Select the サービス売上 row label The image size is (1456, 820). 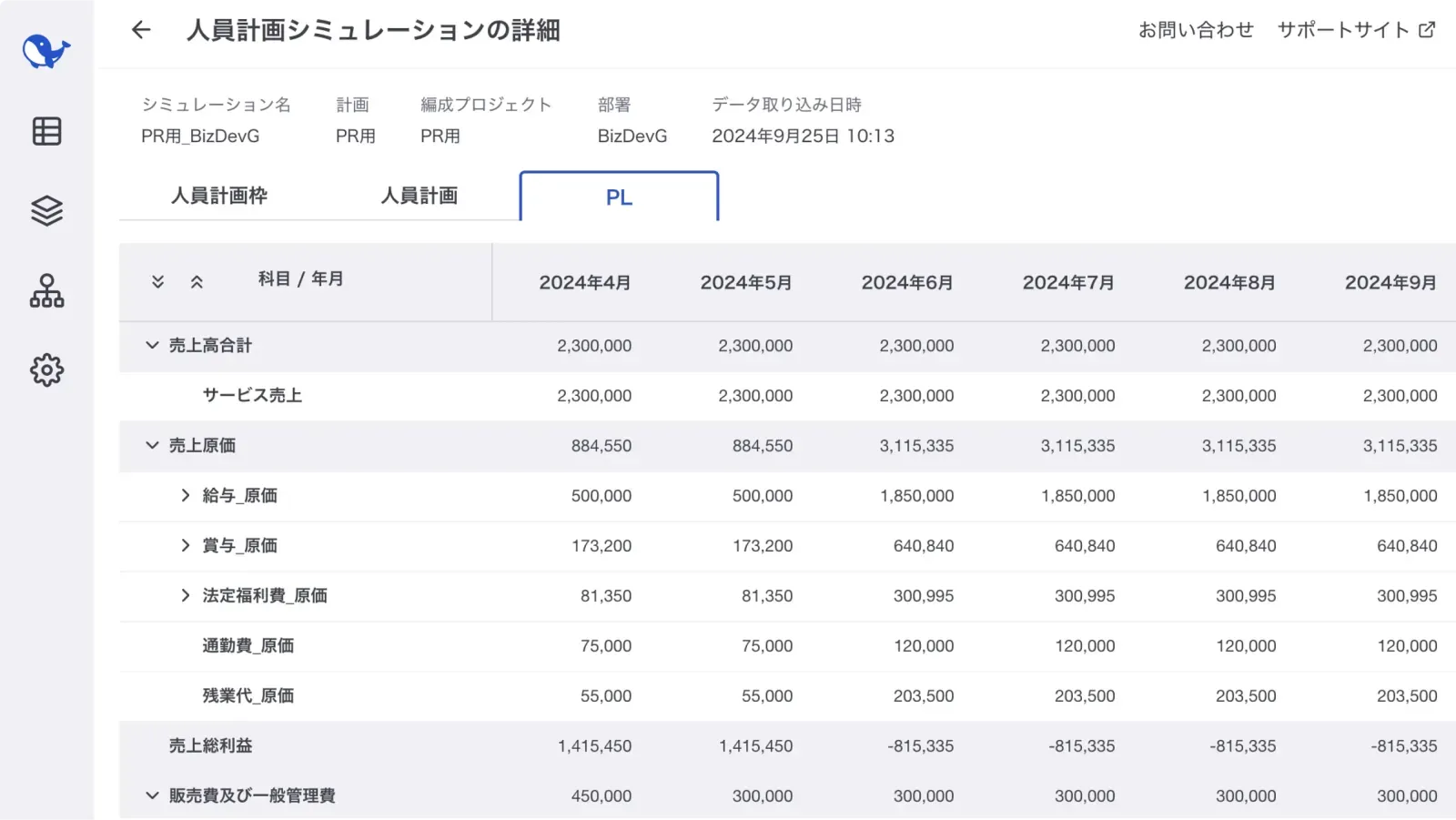[252, 395]
